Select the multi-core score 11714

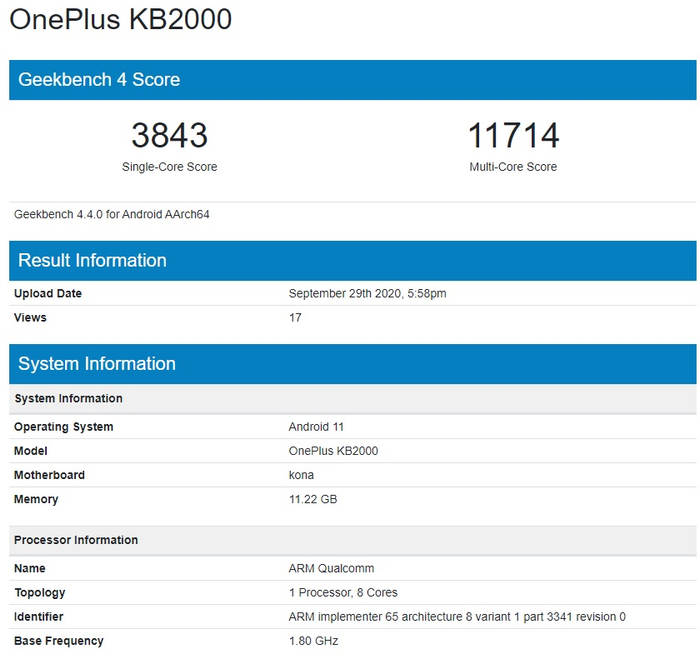coord(513,135)
